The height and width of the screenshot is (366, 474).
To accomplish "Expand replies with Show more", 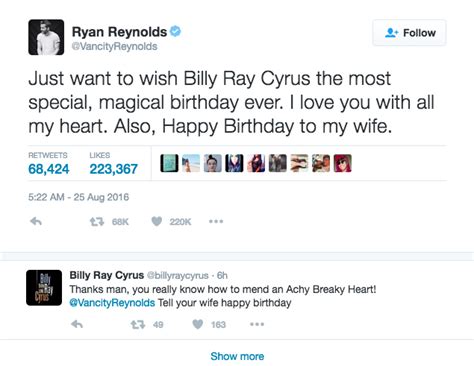I will (237, 356).
